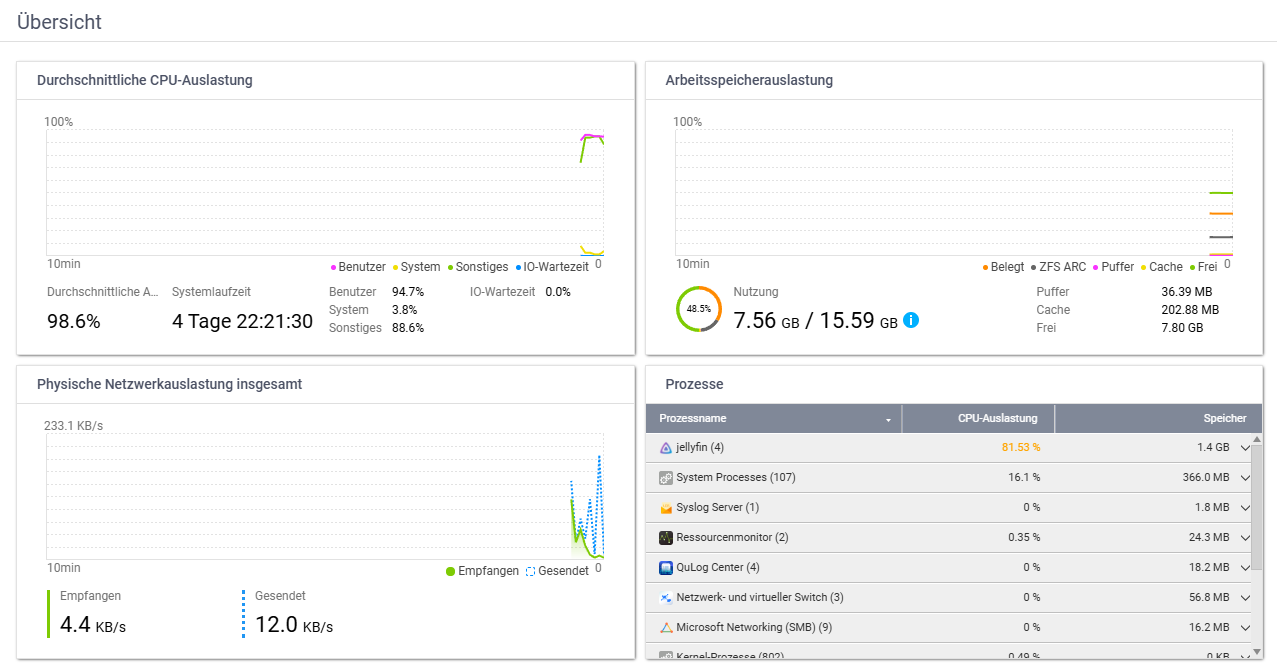Click the Durchschnittliche CPU-Auslastung panel title
1277x665 pixels.
pyautogui.click(x=144, y=81)
